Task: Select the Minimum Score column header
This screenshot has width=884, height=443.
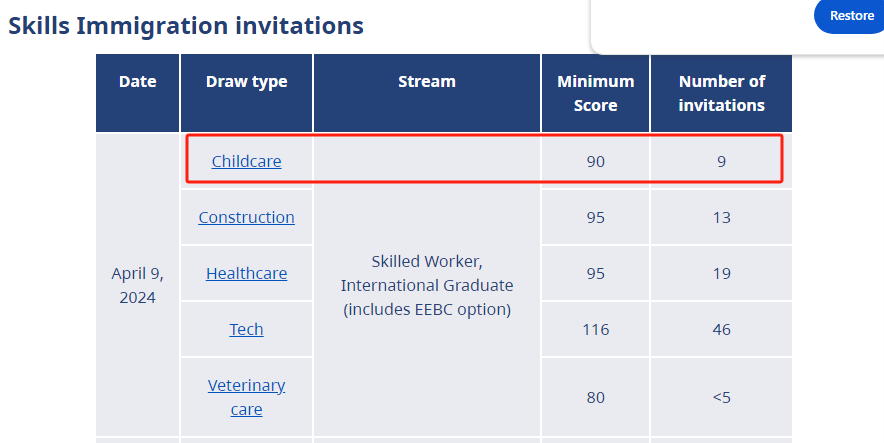Action: (x=595, y=93)
